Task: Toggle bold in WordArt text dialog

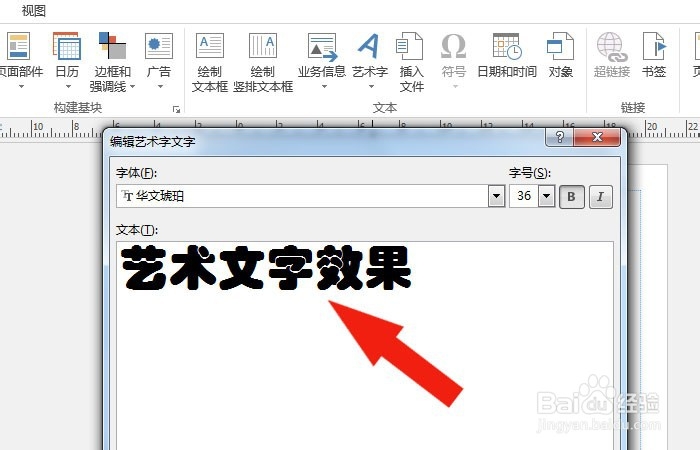Action: coord(571,196)
